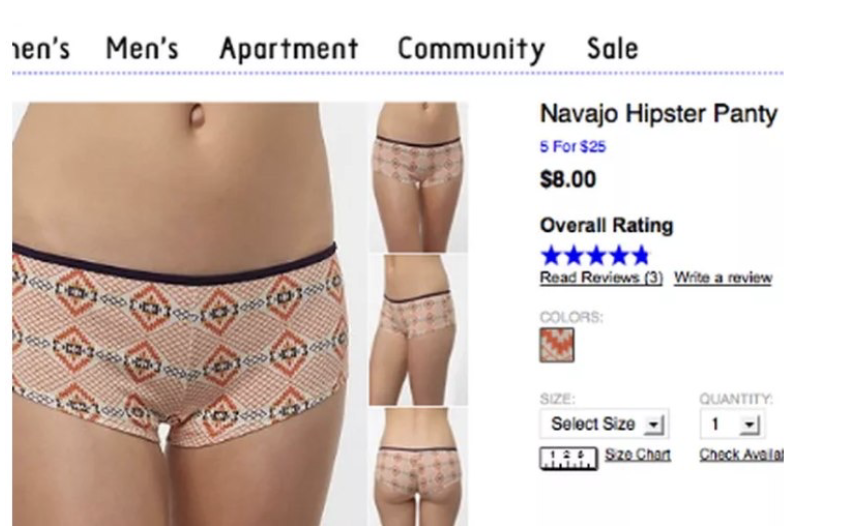
Task: Open the Sale menu item
Action: point(612,49)
